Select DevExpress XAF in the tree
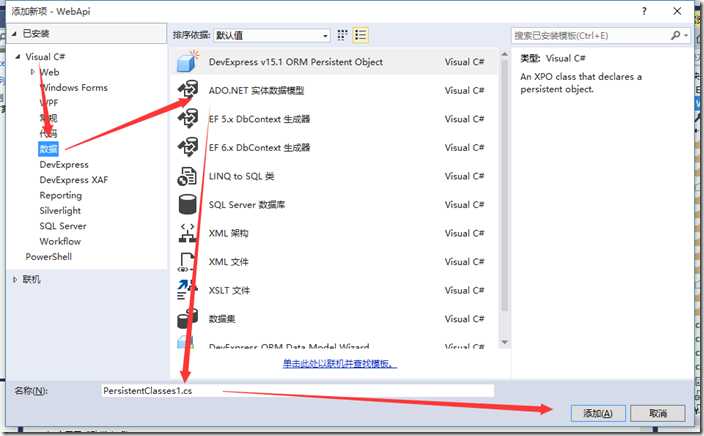 click(x=74, y=180)
